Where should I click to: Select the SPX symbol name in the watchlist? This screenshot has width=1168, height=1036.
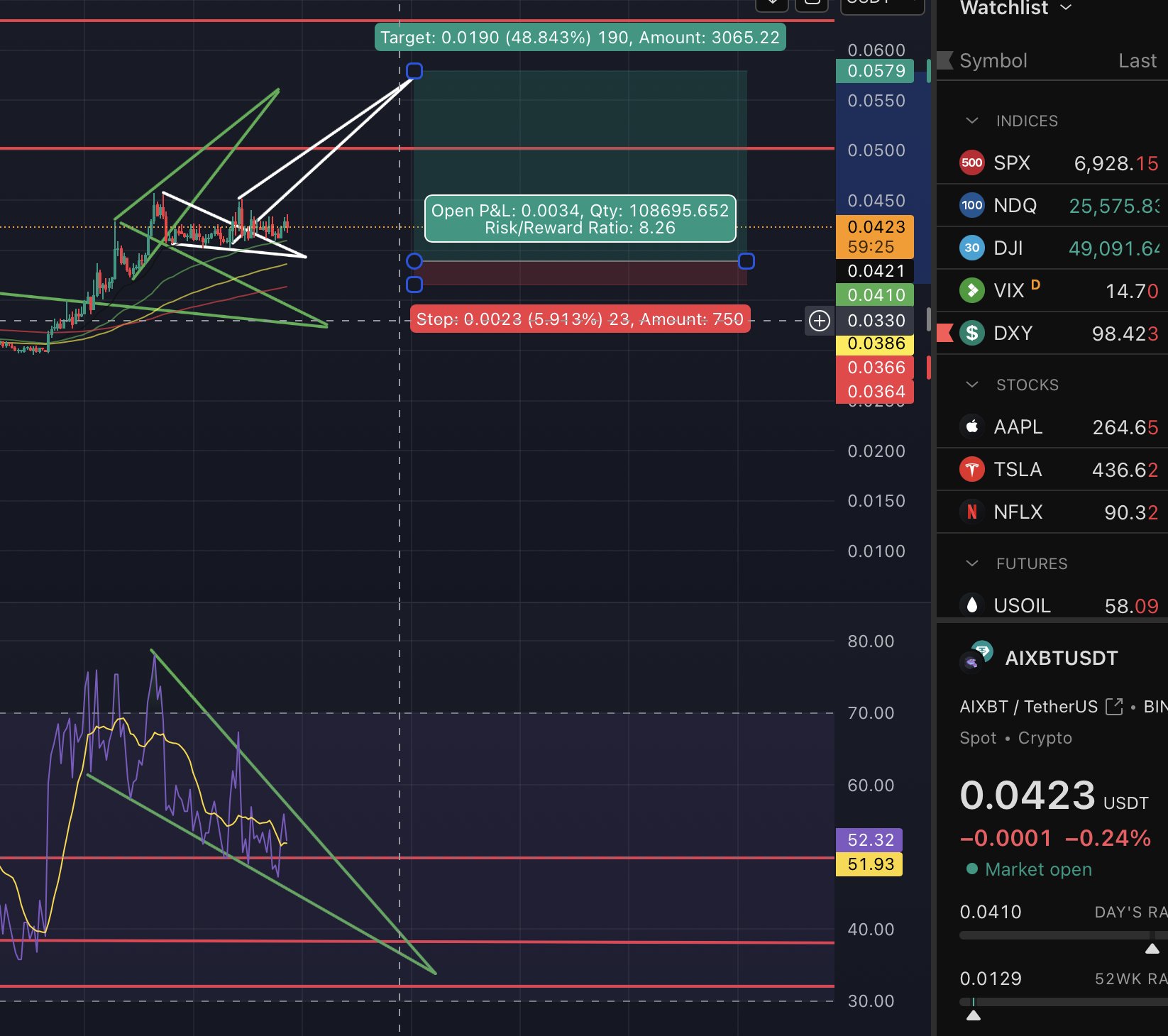1012,163
